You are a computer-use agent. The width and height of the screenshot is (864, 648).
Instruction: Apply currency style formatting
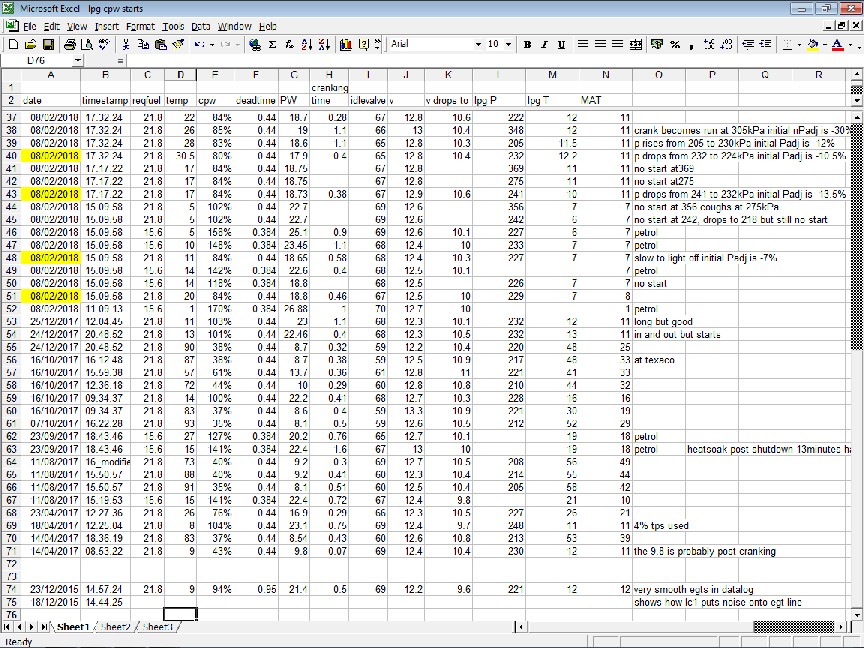click(657, 45)
